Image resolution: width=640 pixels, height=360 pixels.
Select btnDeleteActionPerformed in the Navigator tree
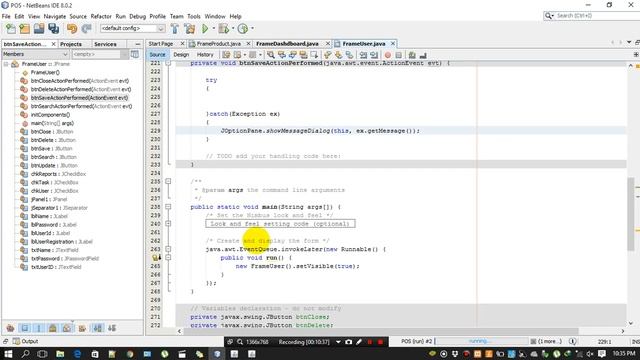tap(81, 89)
